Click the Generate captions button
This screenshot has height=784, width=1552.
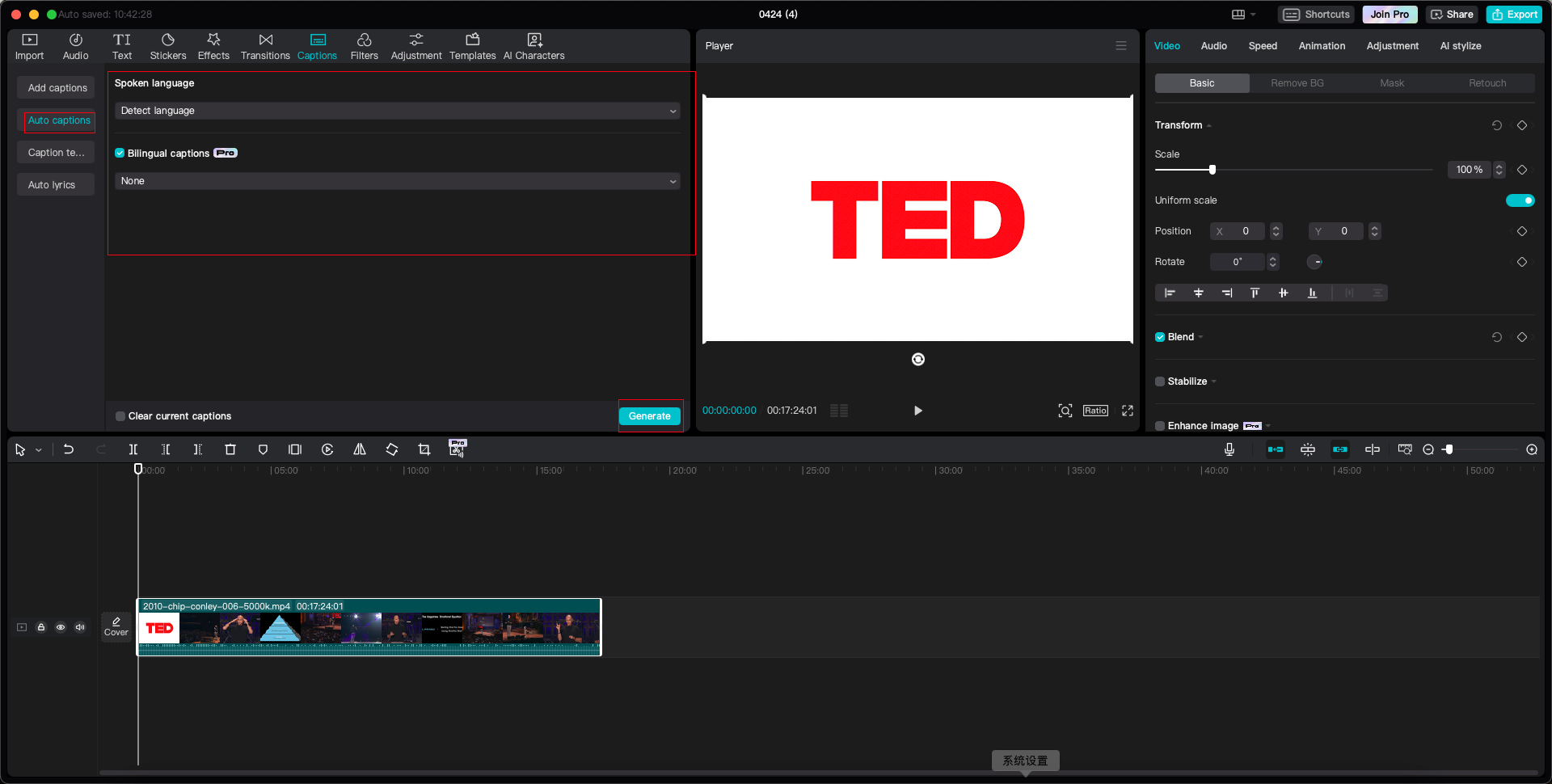point(650,415)
